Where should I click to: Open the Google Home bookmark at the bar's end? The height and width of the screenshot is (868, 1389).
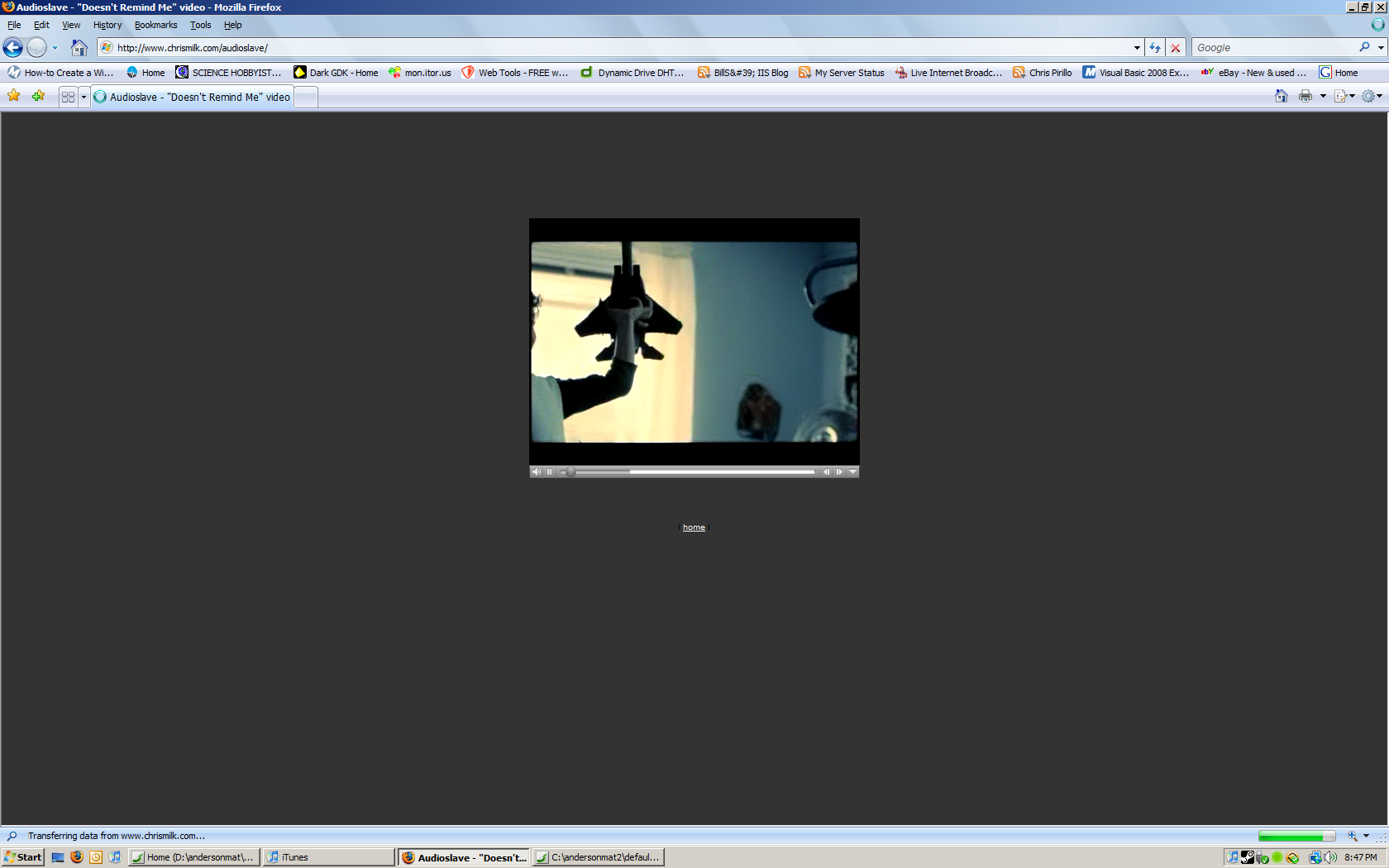point(1339,73)
